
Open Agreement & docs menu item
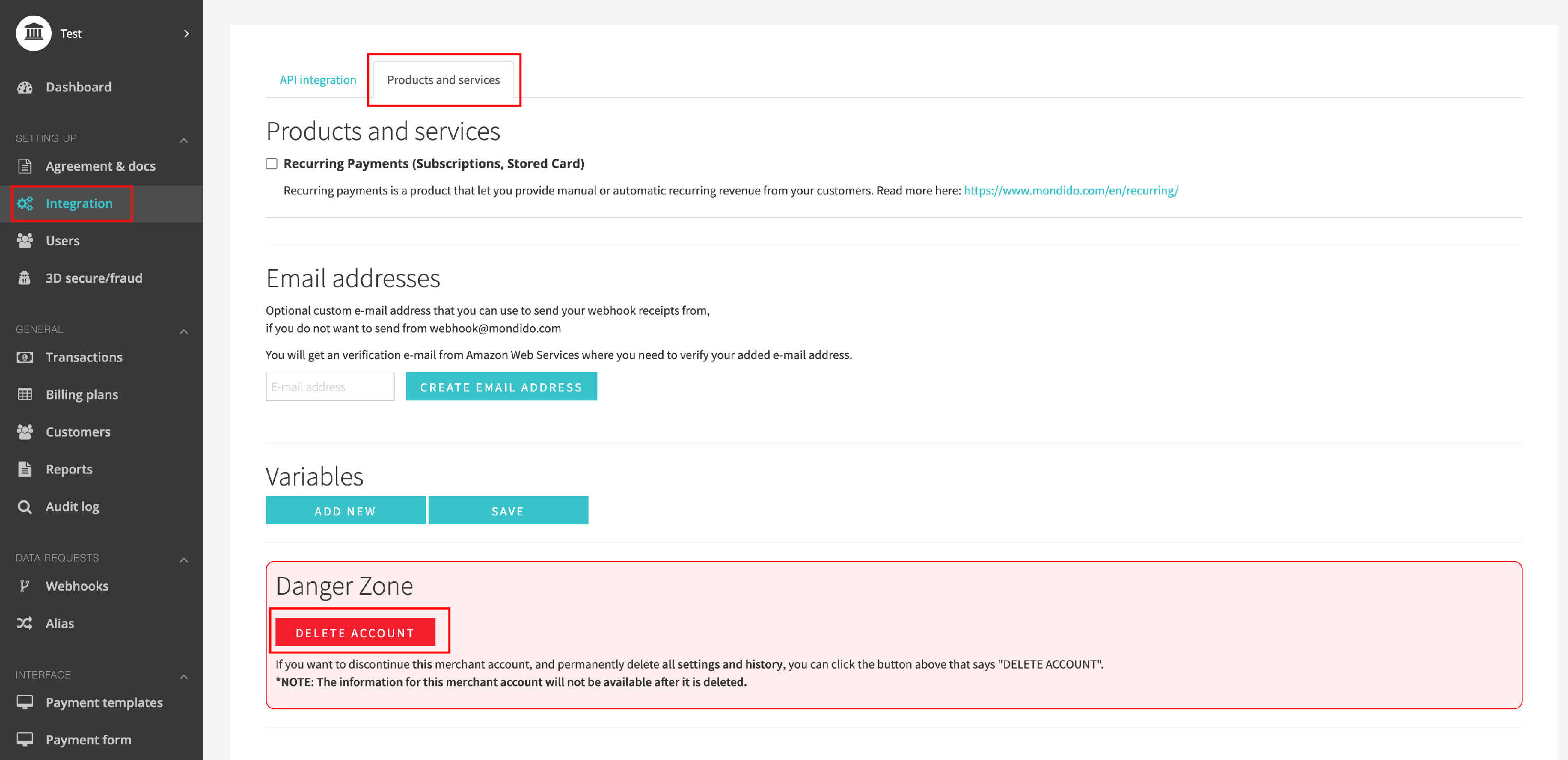pyautogui.click(x=100, y=166)
